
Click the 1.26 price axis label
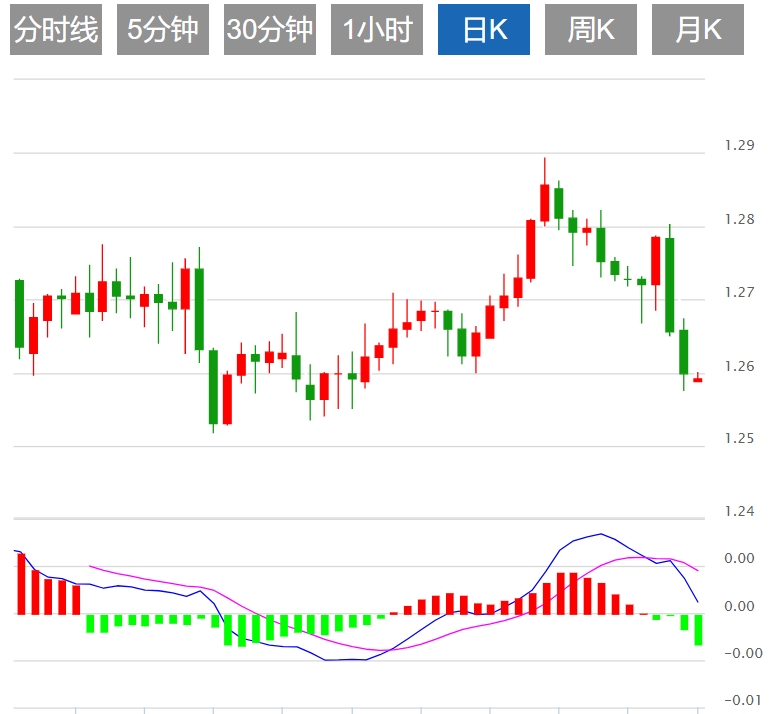tap(739, 366)
